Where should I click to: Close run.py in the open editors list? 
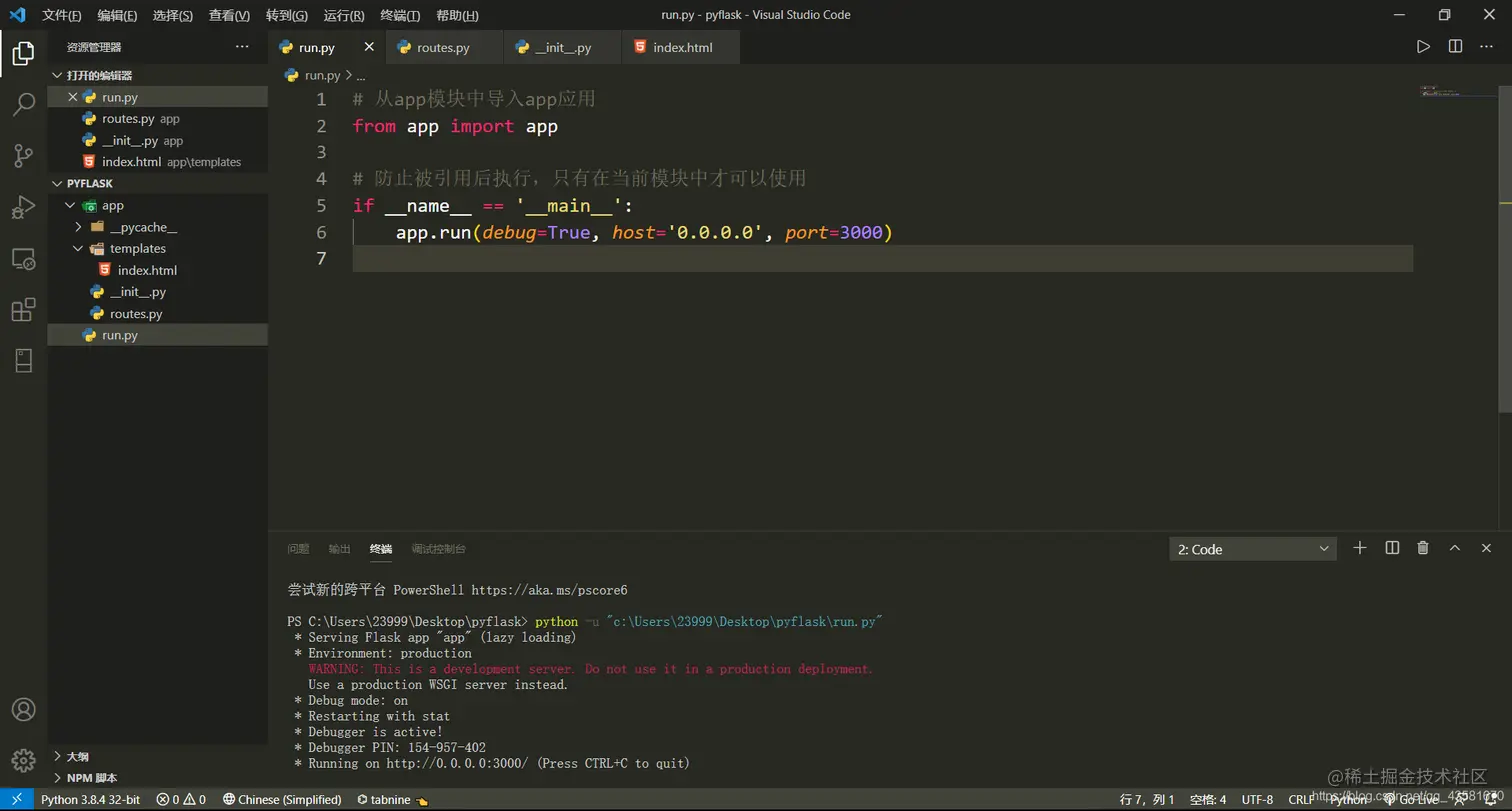point(72,97)
